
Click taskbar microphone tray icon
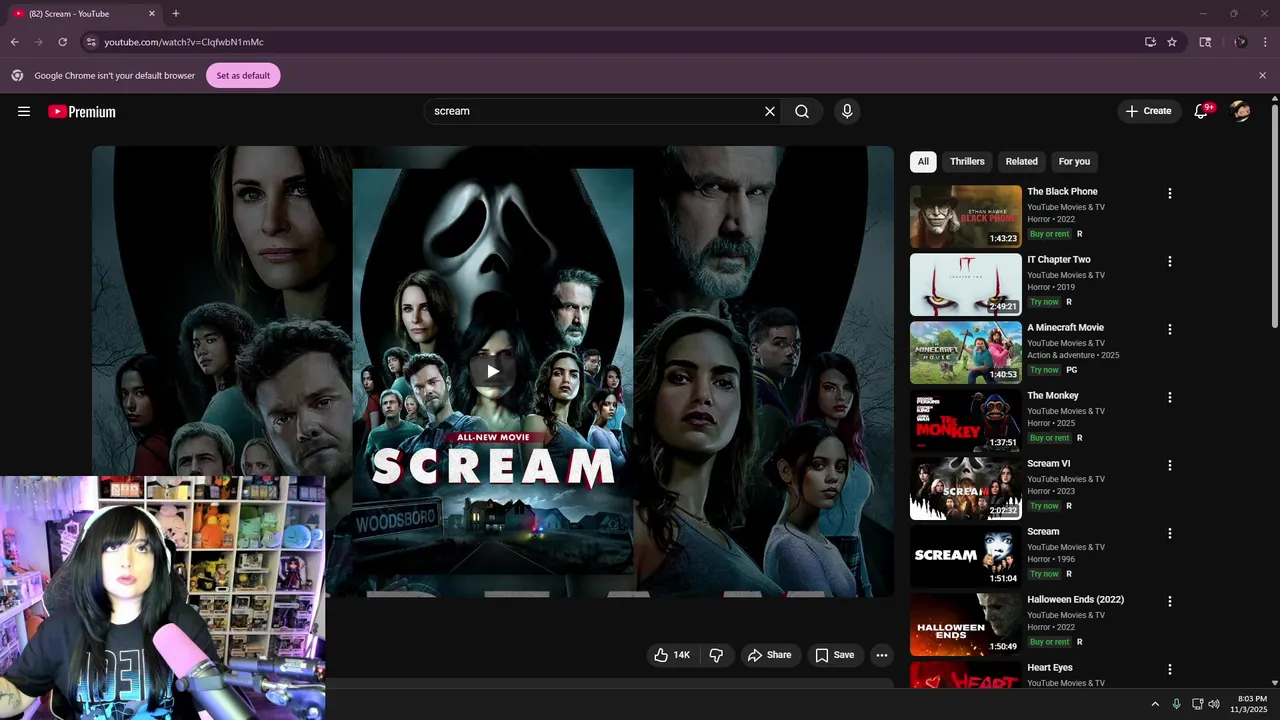coord(1176,704)
